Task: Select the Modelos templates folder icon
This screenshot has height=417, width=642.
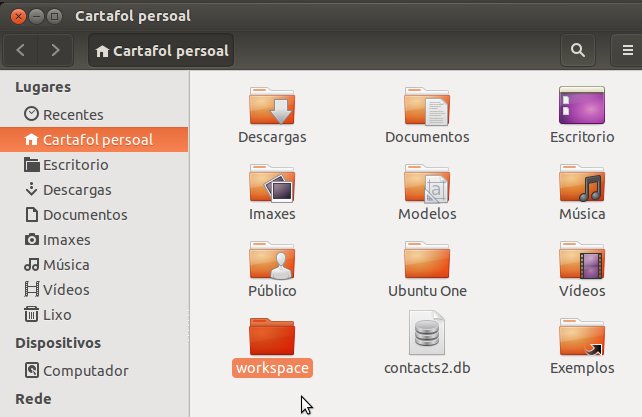Action: tap(427, 183)
